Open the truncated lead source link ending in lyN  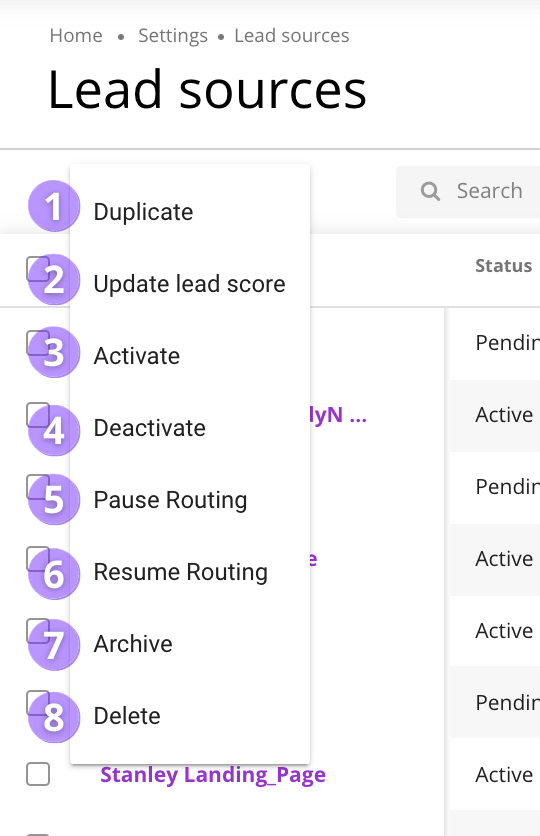point(337,415)
